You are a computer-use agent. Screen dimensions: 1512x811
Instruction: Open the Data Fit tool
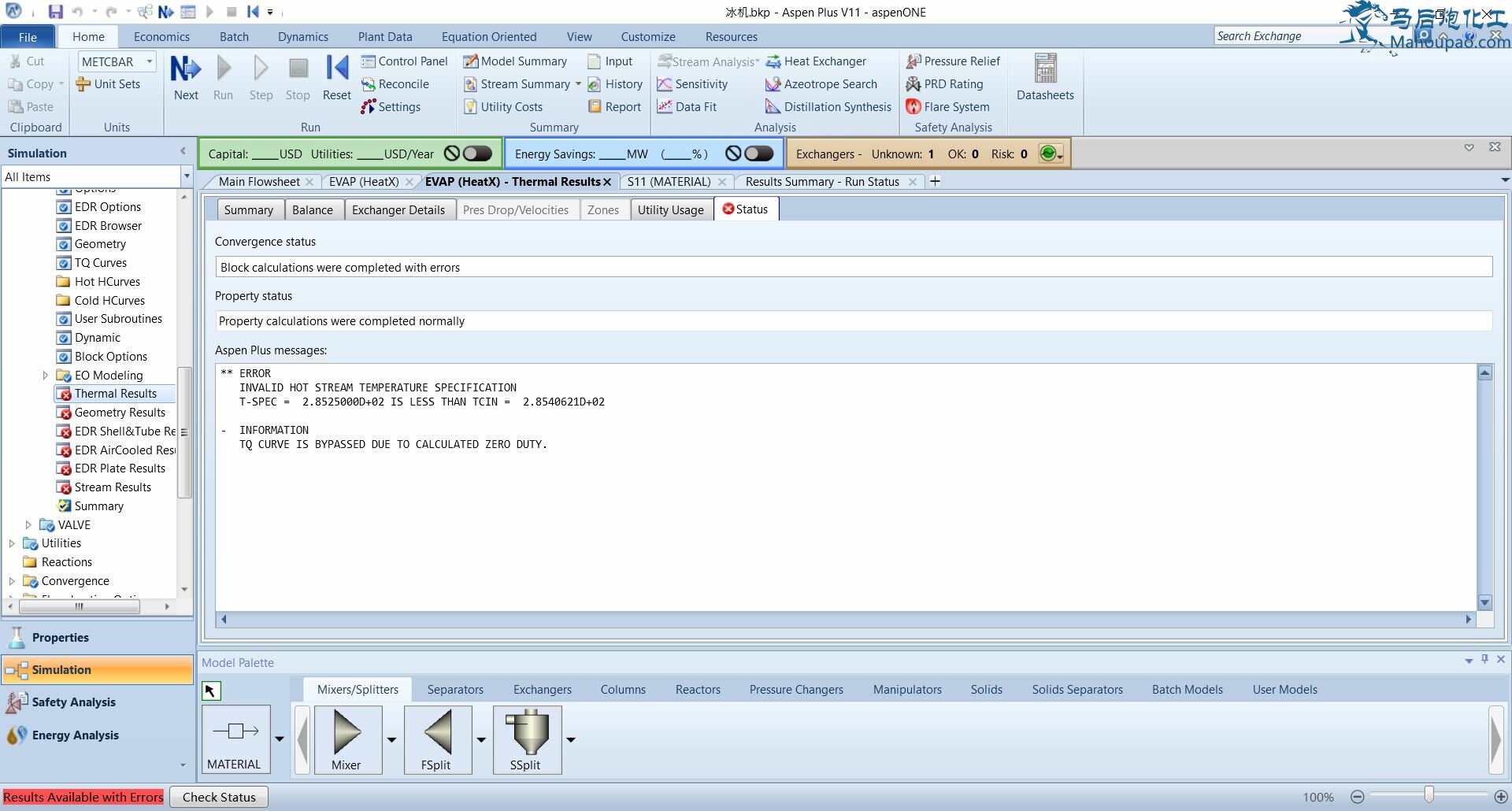point(687,107)
